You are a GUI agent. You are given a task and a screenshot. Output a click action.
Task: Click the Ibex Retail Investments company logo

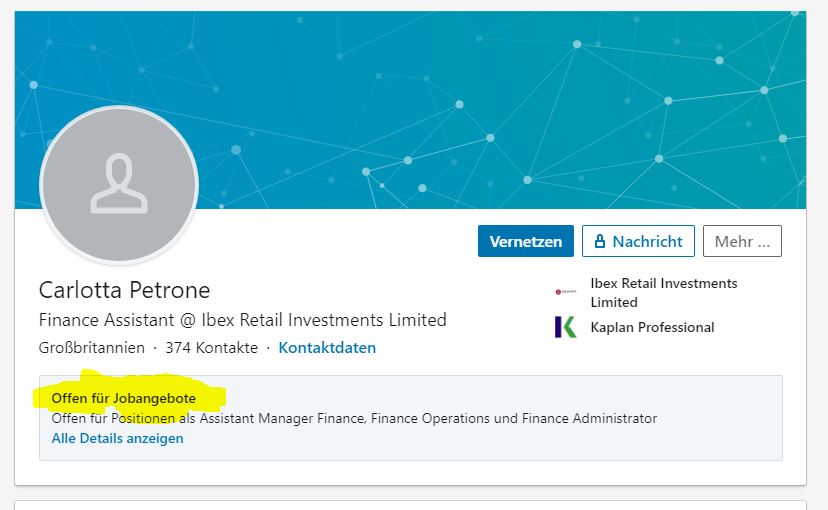pyautogui.click(x=566, y=292)
